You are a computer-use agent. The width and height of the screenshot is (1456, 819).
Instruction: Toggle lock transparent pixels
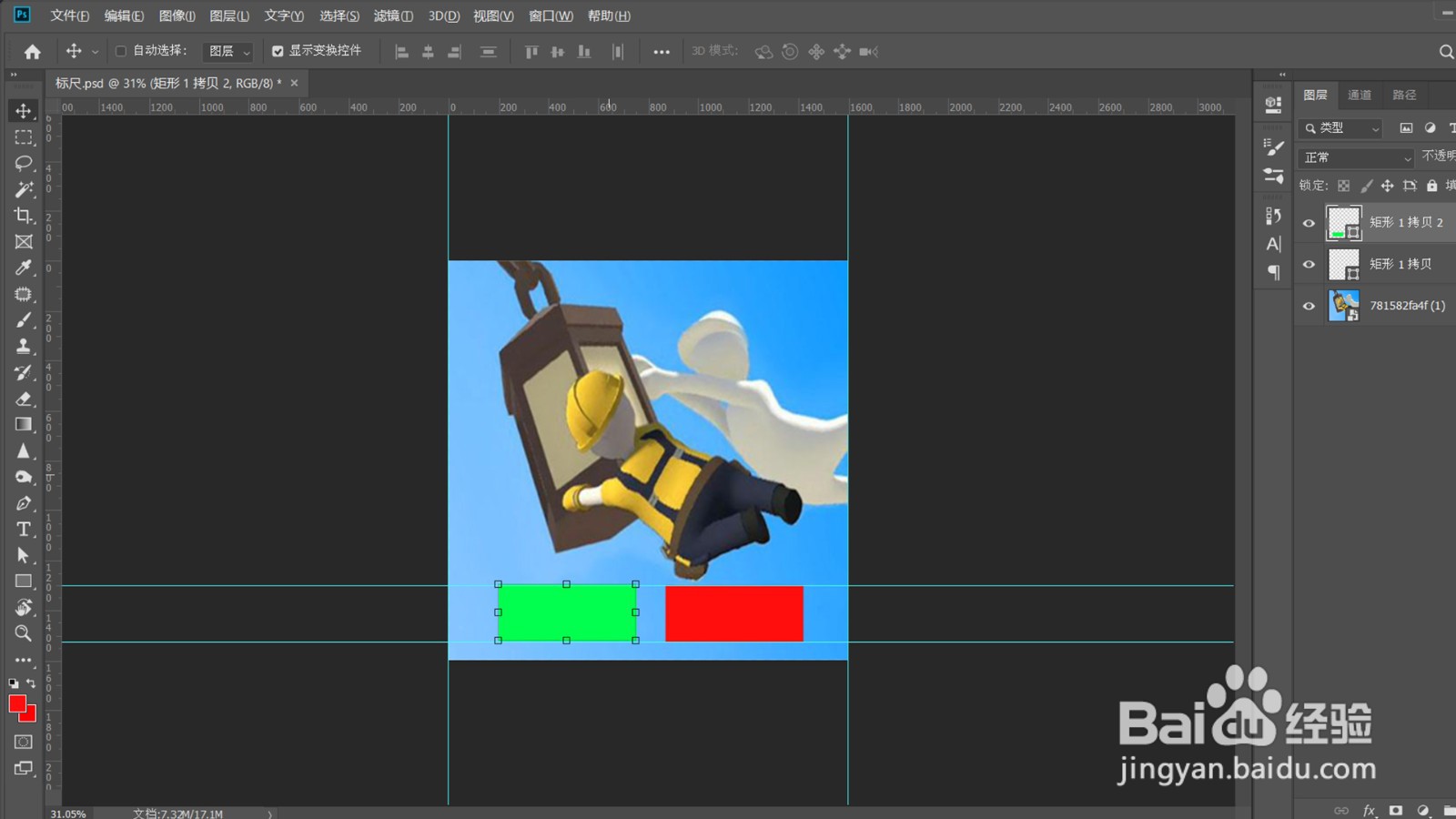coord(1343,186)
